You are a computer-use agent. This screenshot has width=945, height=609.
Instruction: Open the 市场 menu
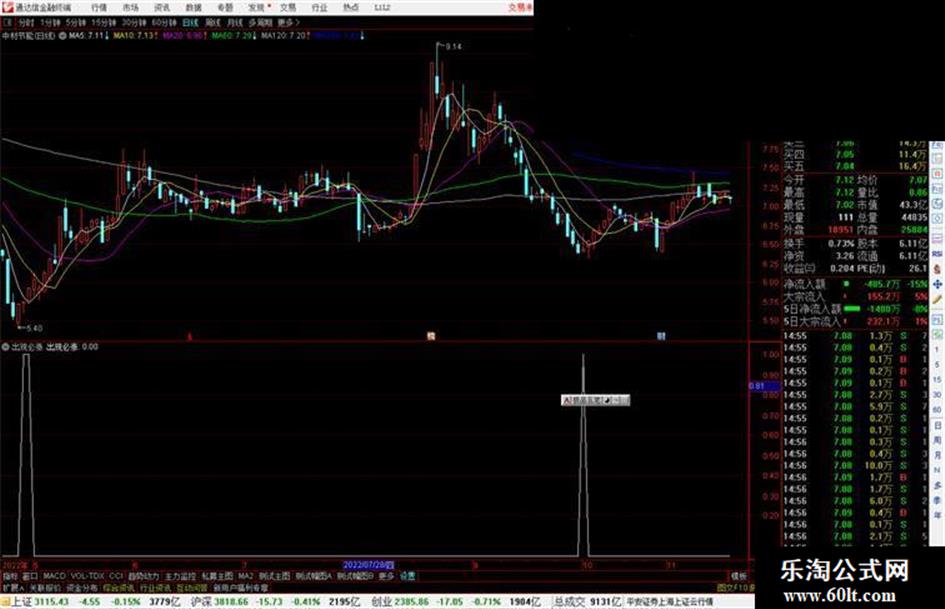(131, 8)
